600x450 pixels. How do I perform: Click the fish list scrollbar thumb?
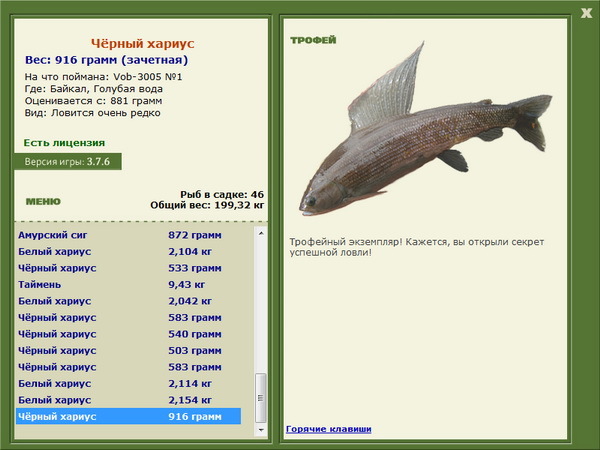pos(261,398)
